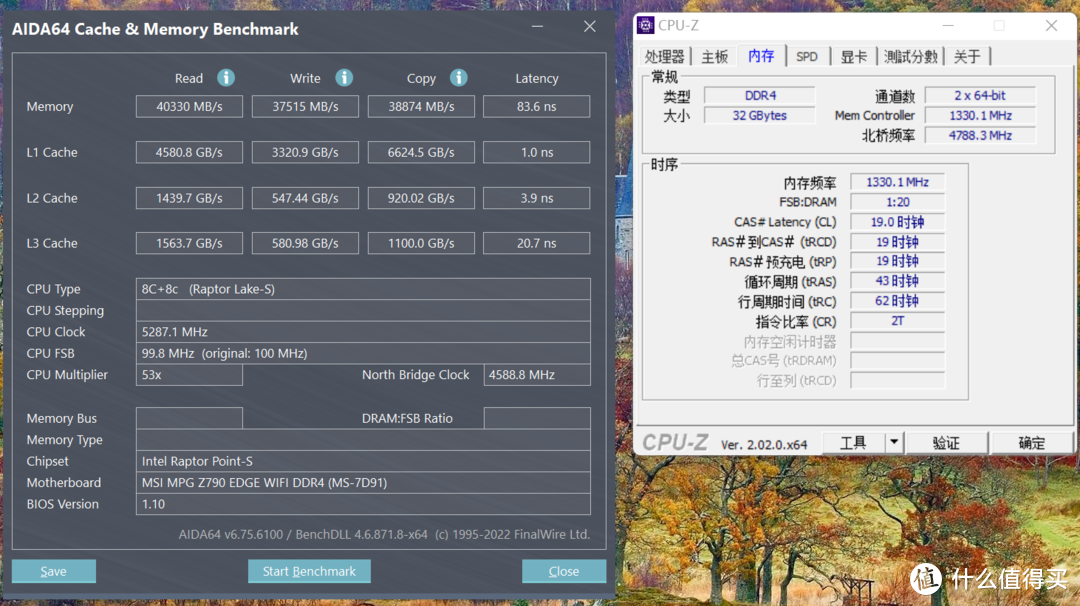Click the info icon next to Read
The image size is (1080, 606).
point(224,77)
